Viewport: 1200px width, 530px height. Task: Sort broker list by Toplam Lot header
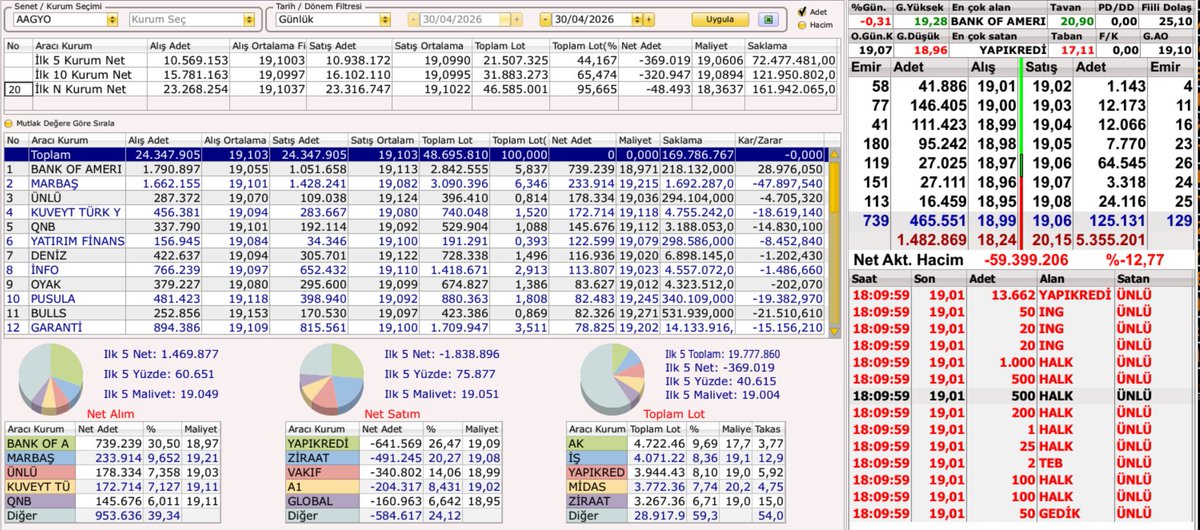click(x=455, y=141)
